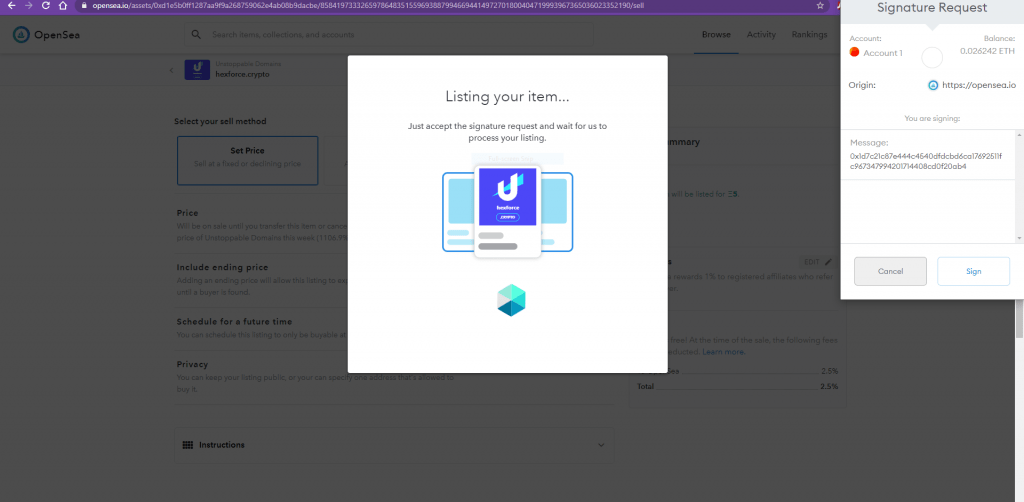
Task: Click the search magnifier icon
Action: pyautogui.click(x=197, y=35)
